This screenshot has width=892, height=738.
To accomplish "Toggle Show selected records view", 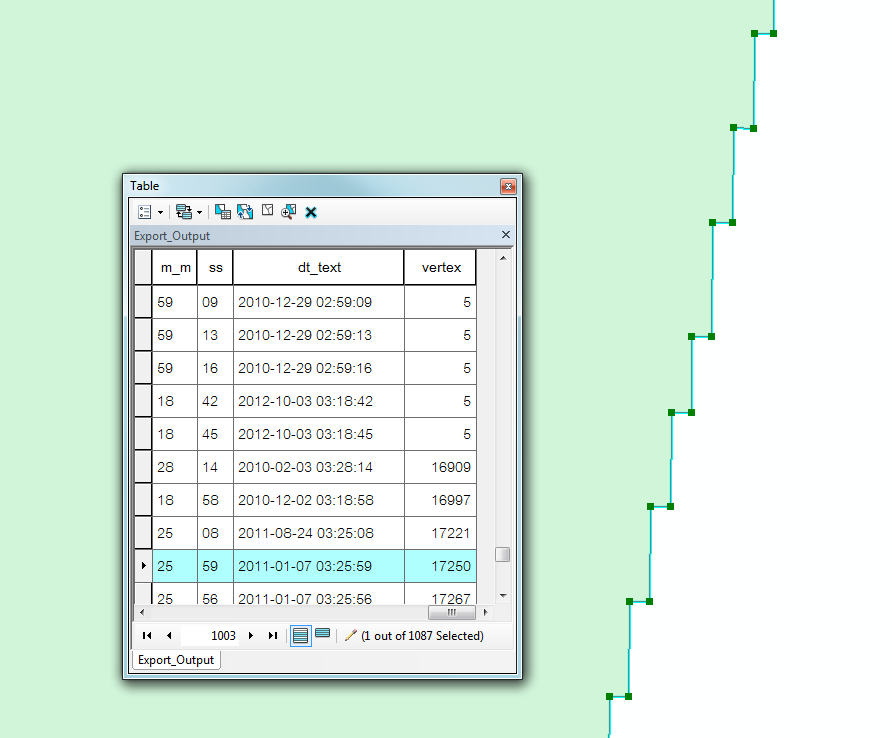I will pos(323,633).
